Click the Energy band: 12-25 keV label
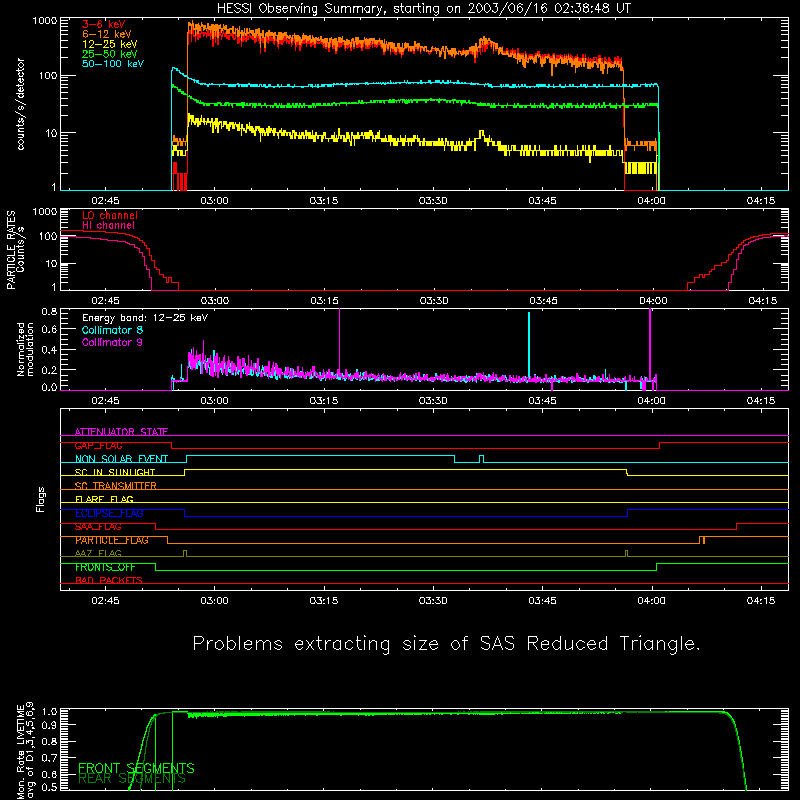800x800 pixels. (x=145, y=318)
